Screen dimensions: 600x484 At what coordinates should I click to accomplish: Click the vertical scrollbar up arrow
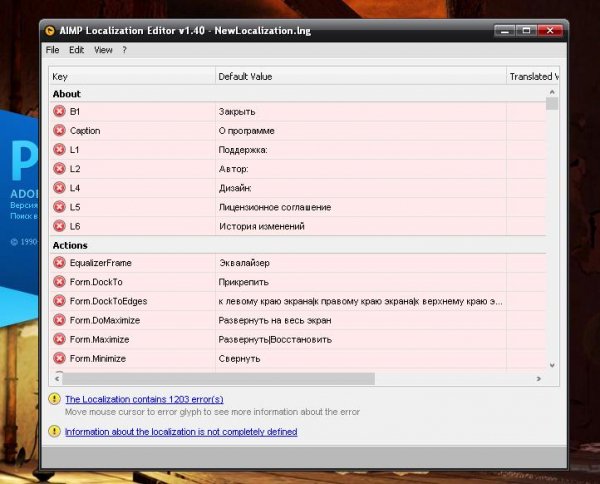552,91
